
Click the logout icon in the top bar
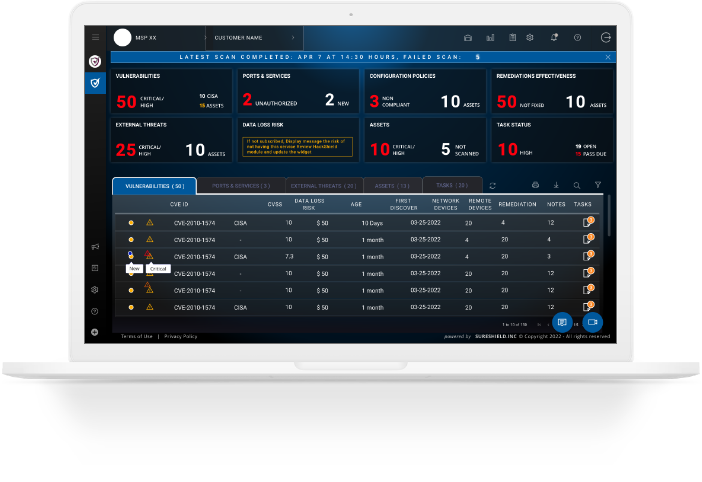click(x=604, y=37)
